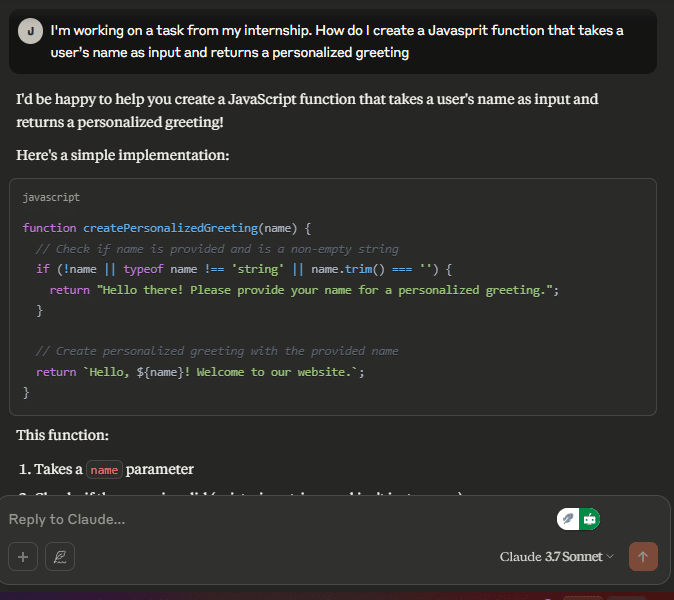Select the user's internship question message

[x=337, y=42]
